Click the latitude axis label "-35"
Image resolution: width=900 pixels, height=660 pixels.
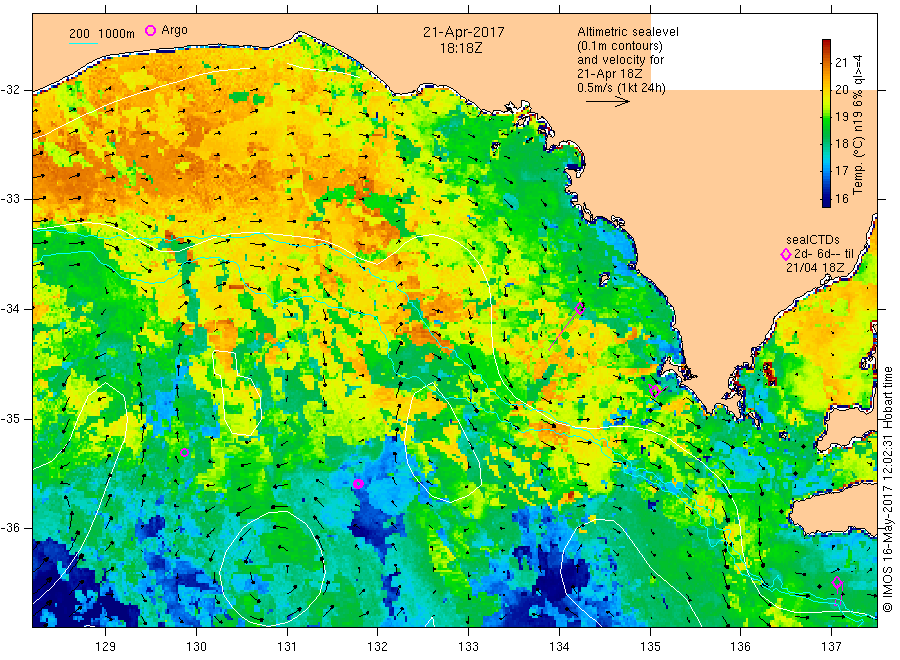(x=10, y=418)
